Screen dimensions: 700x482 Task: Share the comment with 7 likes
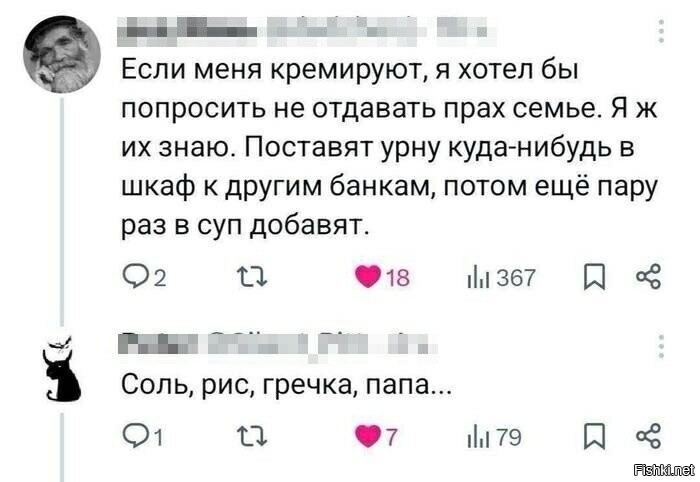point(651,436)
